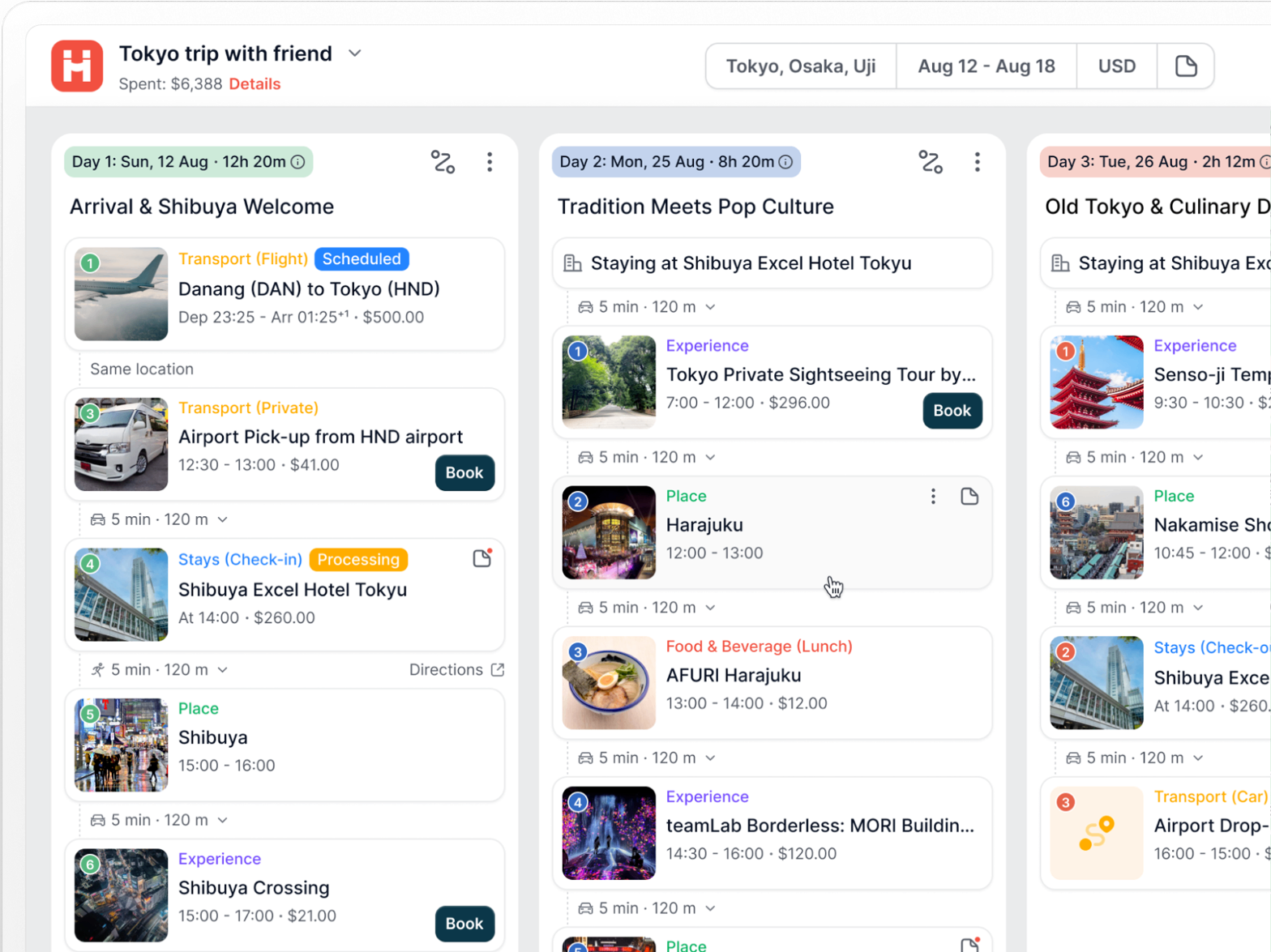
Task: Click the route icon in Day 2 header
Action: coord(931,162)
